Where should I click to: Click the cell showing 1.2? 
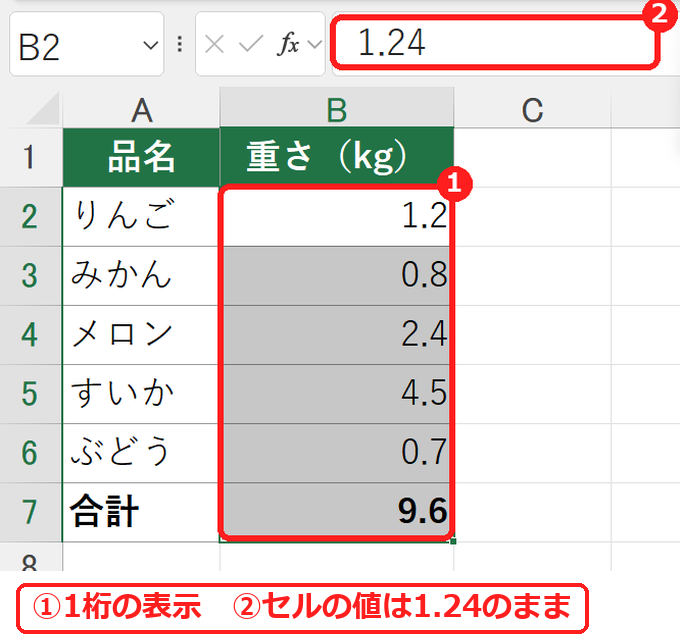coord(337,217)
